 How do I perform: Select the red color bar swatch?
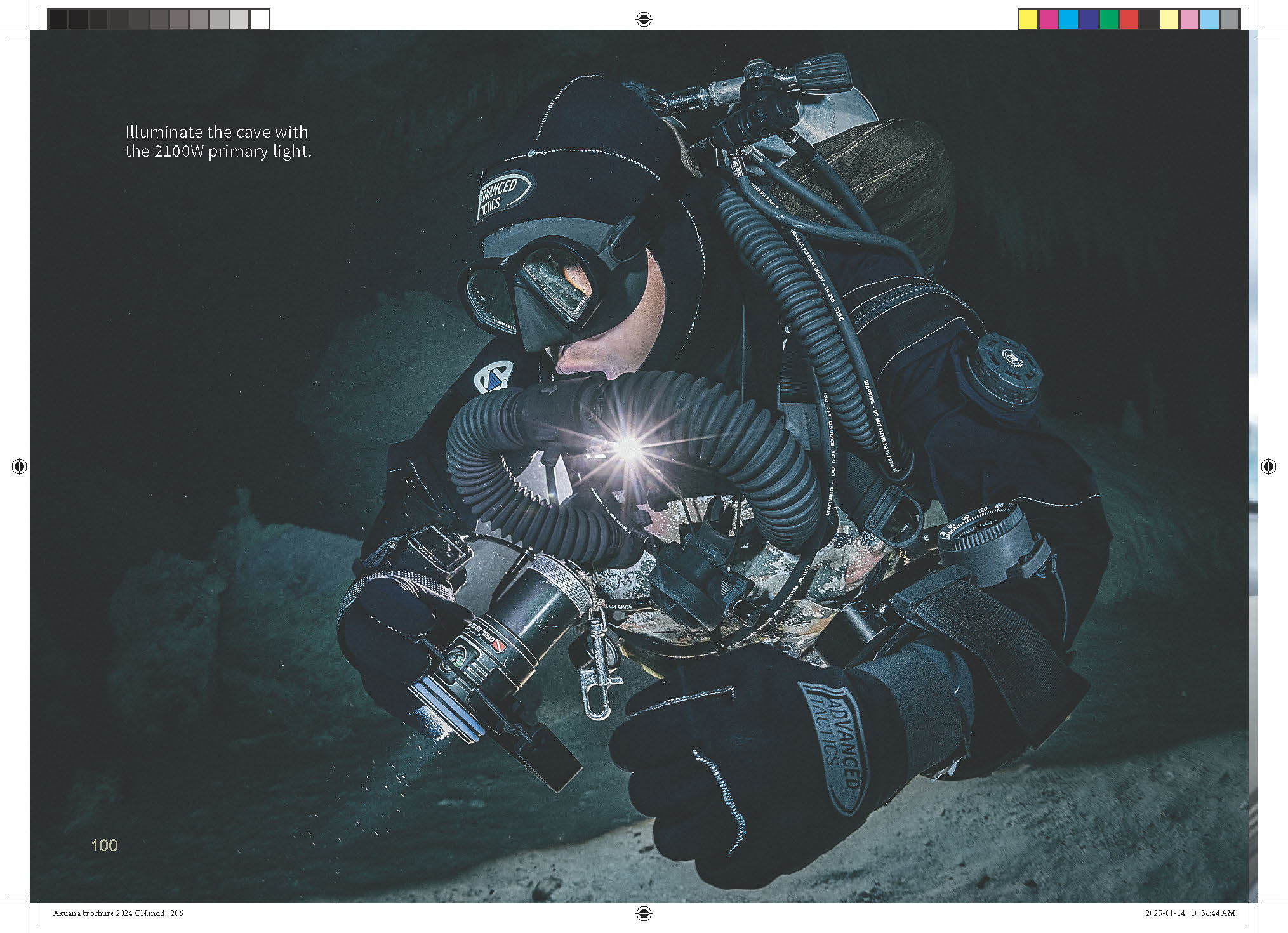[1129, 20]
